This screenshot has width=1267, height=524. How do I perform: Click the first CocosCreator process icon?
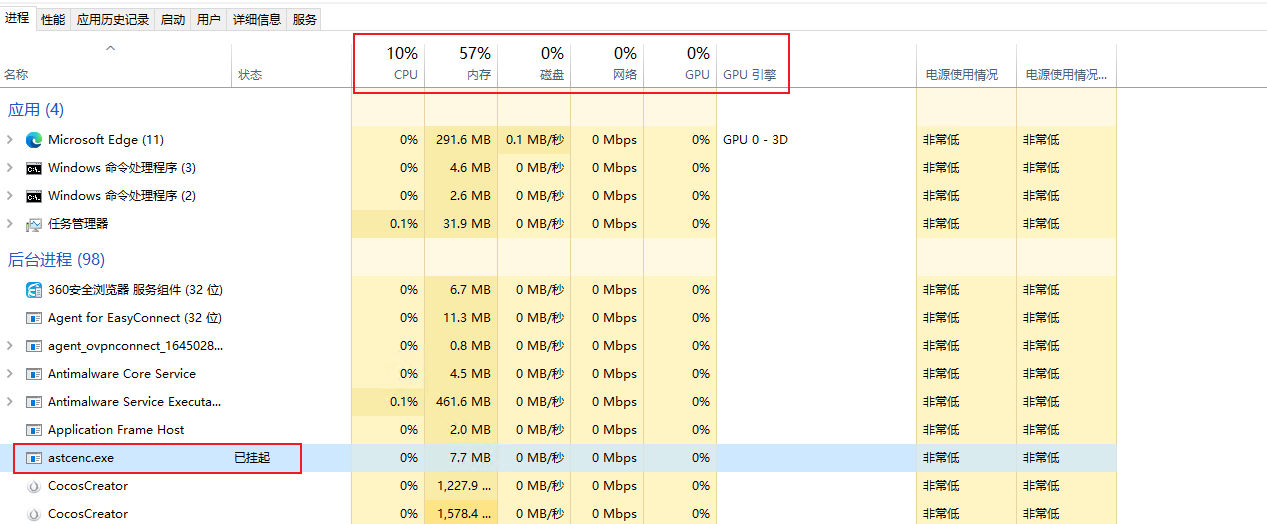click(x=34, y=486)
